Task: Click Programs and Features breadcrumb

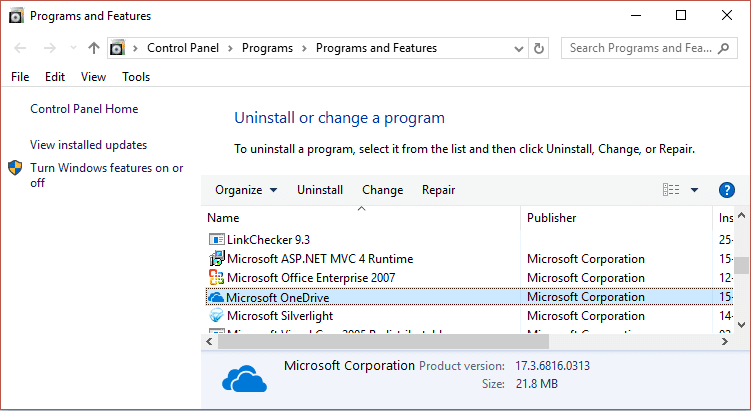Action: pyautogui.click(x=376, y=48)
